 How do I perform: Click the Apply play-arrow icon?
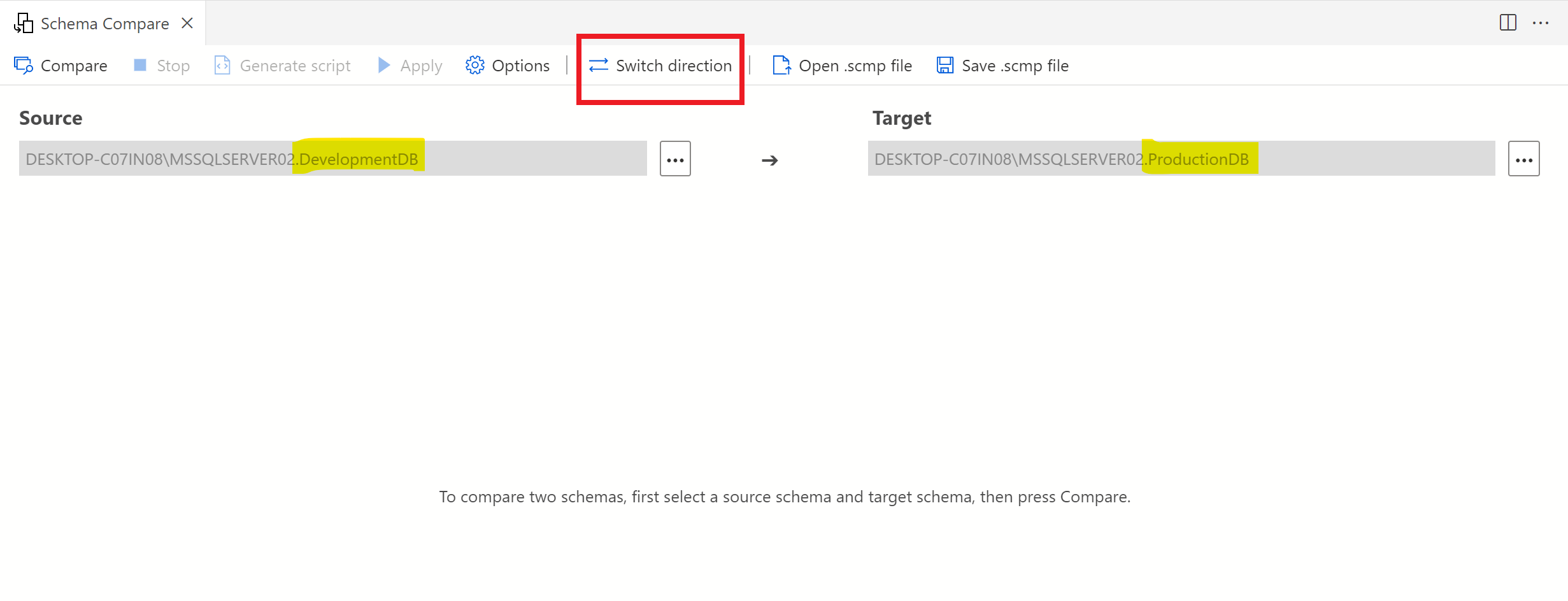click(383, 65)
